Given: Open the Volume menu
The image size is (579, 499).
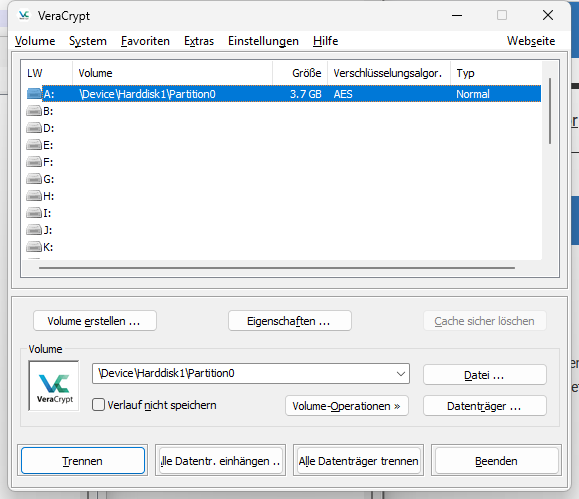Looking at the screenshot, I should pos(35,41).
